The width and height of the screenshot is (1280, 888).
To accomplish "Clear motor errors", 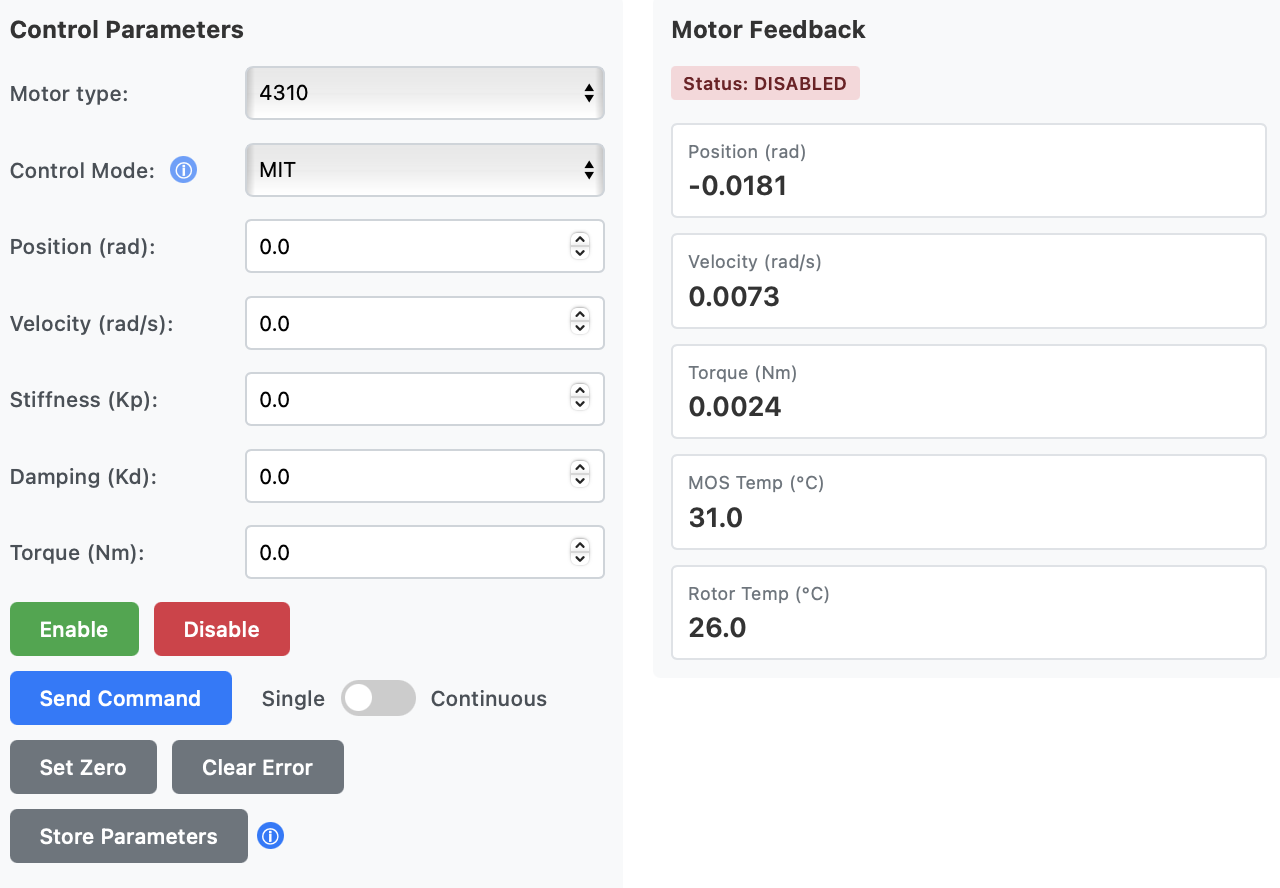I will [x=257, y=767].
